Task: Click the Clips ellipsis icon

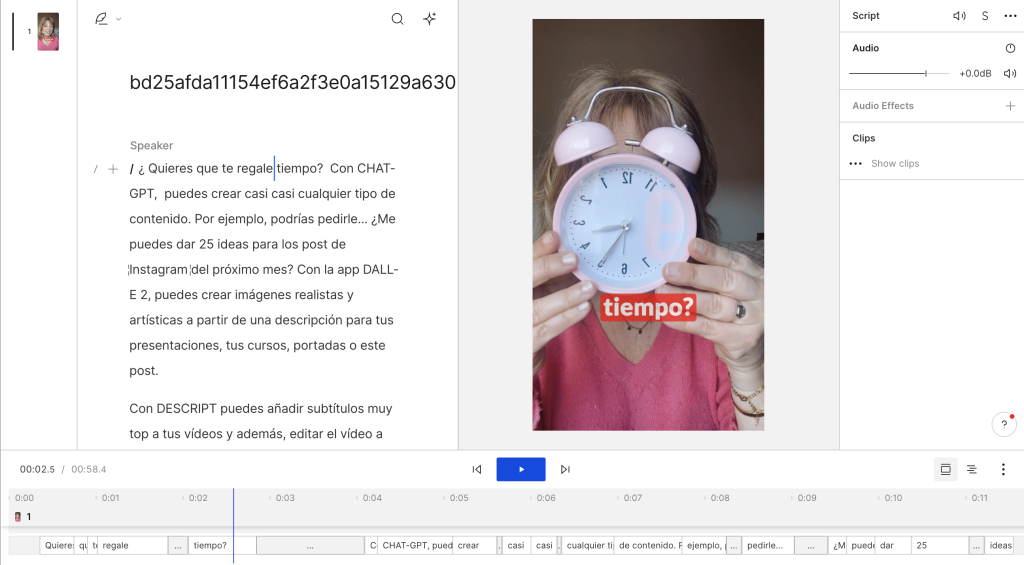Action: coord(856,163)
